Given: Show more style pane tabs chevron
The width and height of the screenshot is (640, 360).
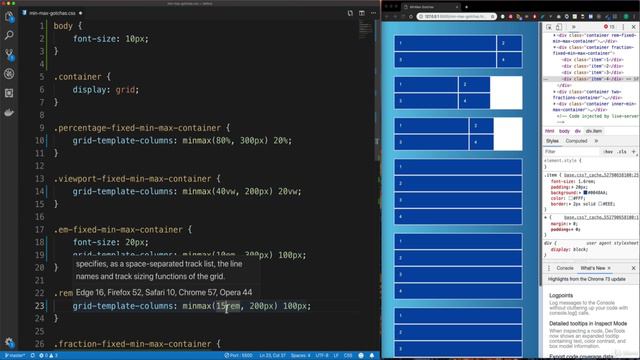Looking at the screenshot, I should [596, 141].
